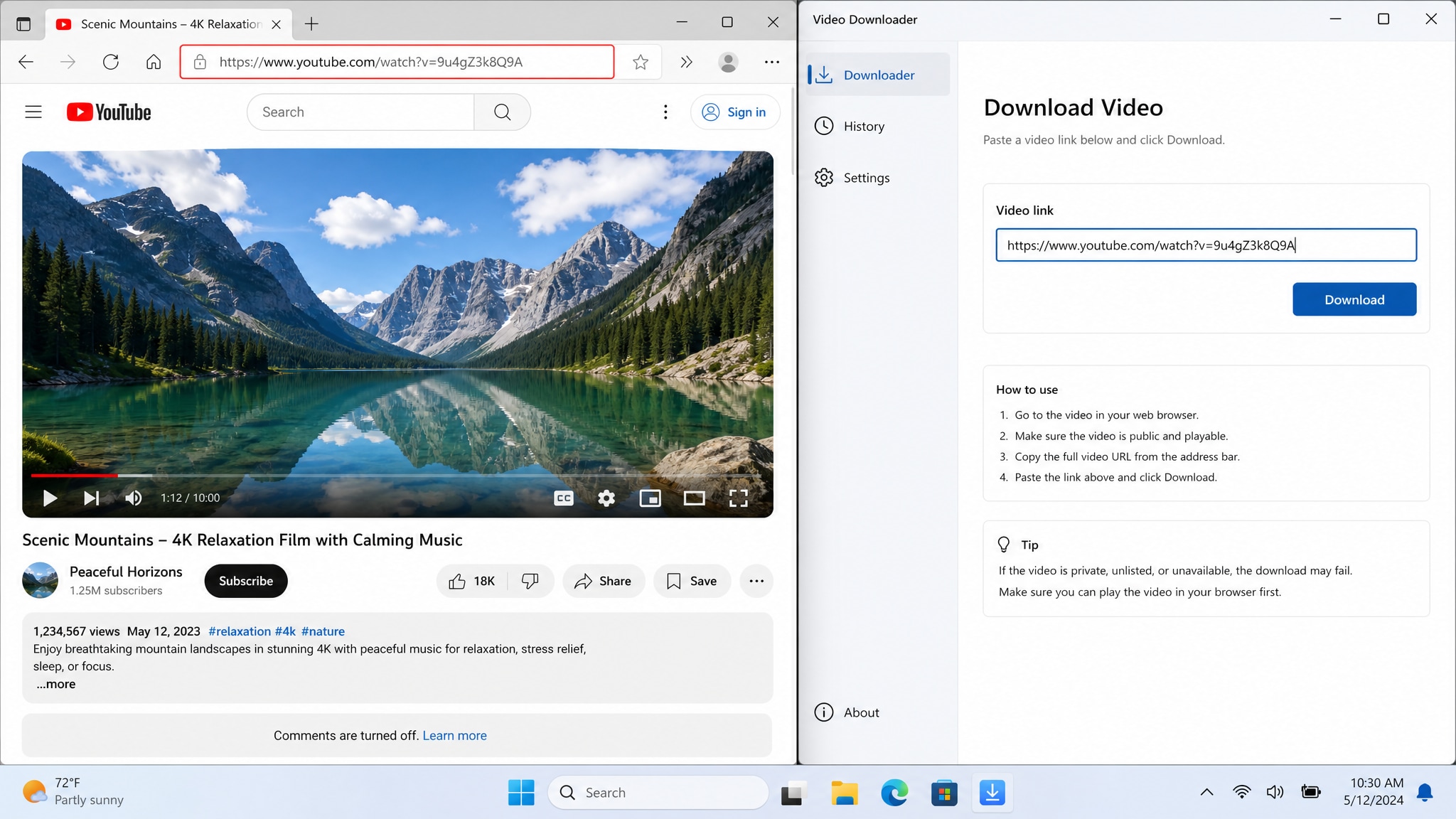The width and height of the screenshot is (1456, 819).
Task: Share the Scenic Mountains video
Action: tap(604, 582)
